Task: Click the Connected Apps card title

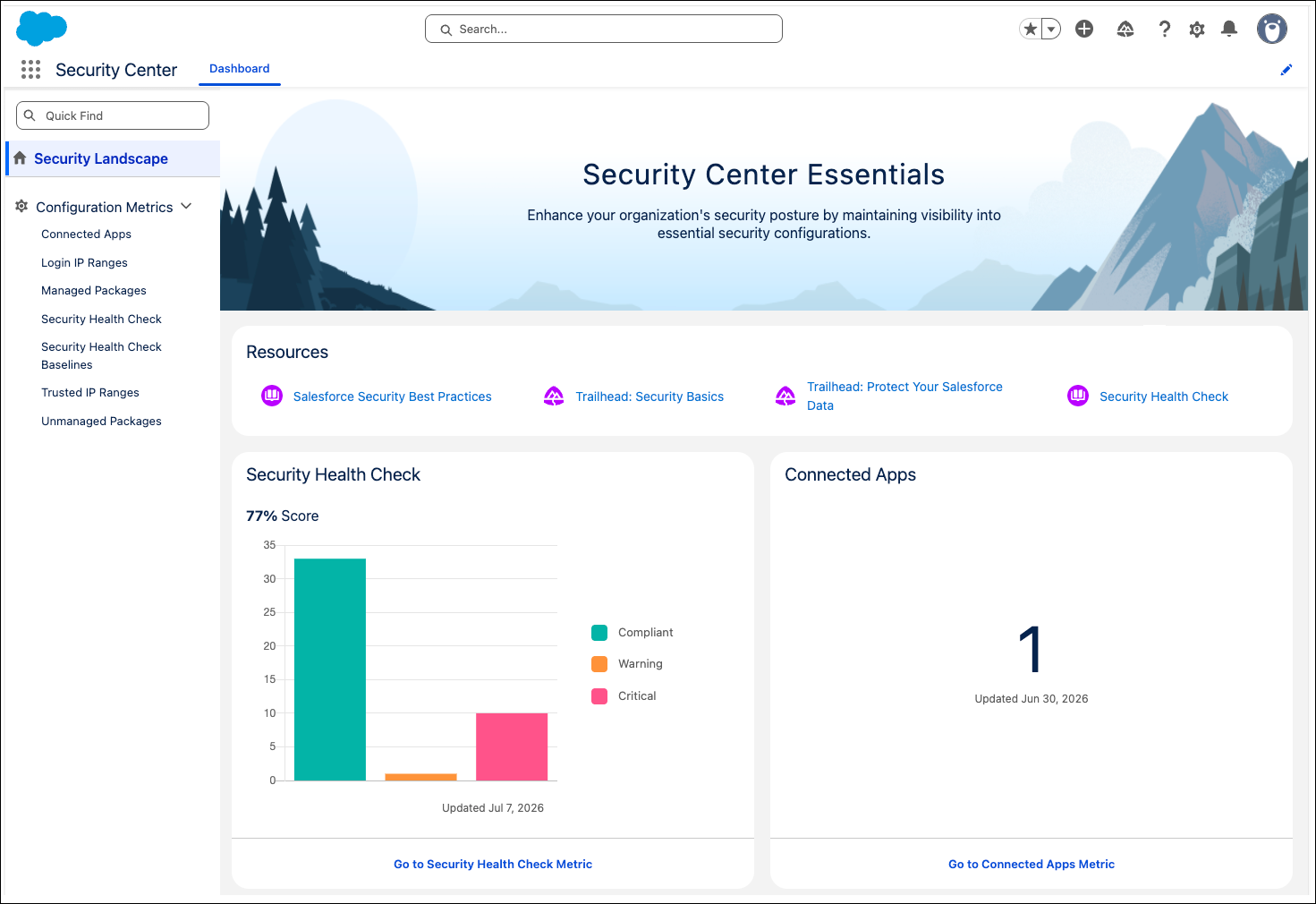Action: click(850, 475)
